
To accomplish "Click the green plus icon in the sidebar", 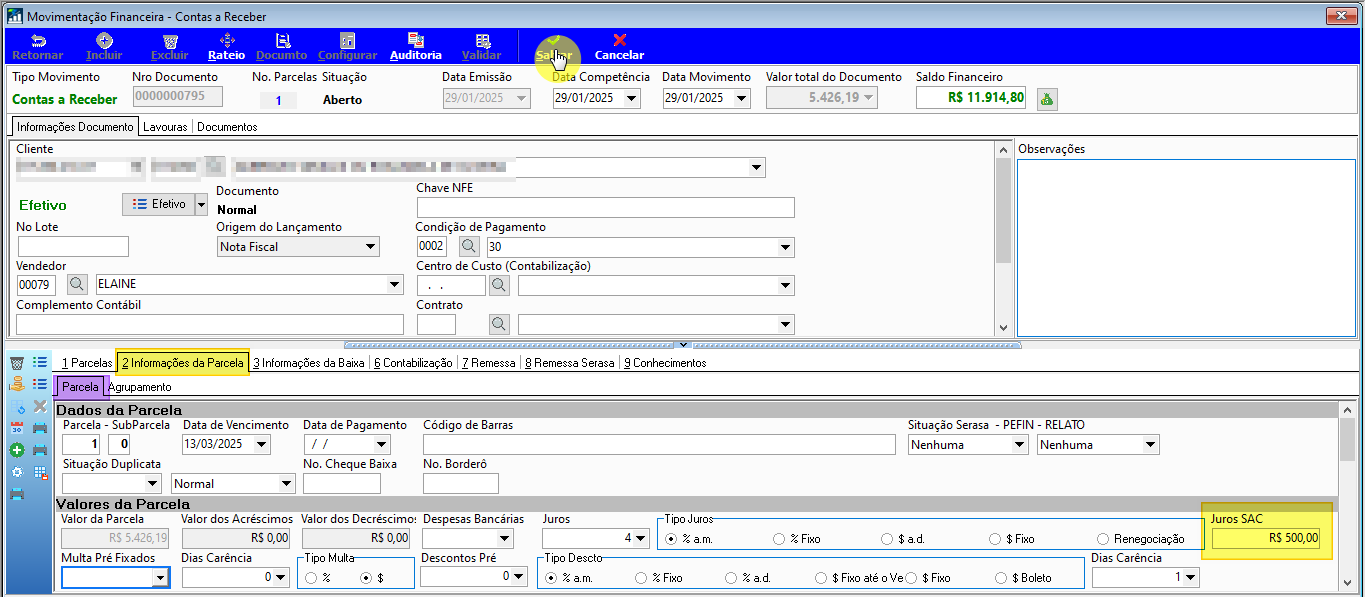I will point(16,449).
